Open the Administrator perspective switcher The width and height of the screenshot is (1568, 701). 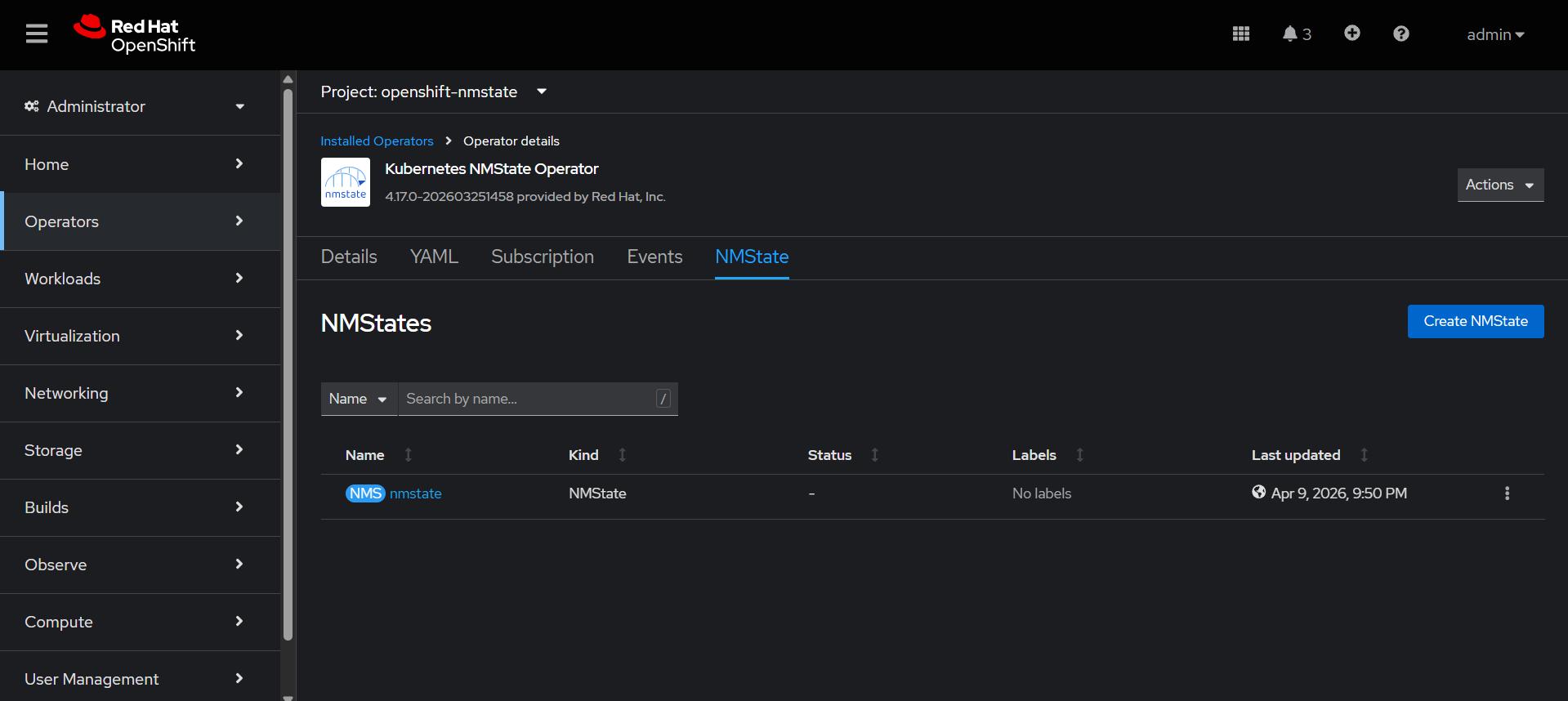click(x=135, y=106)
